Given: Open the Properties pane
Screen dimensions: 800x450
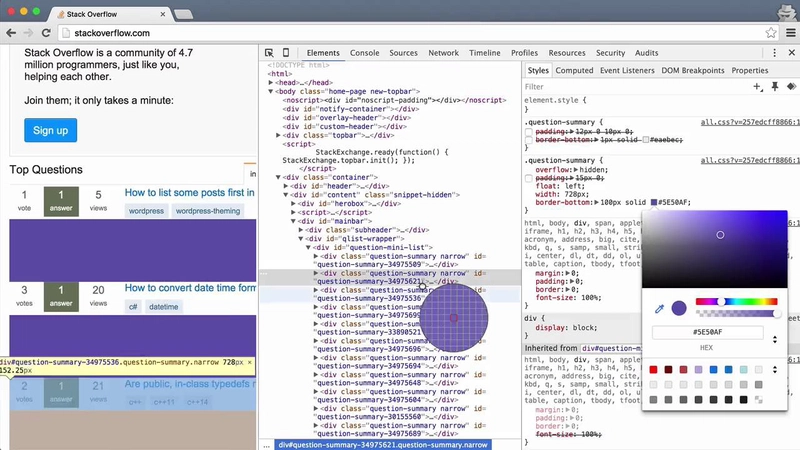Looking at the screenshot, I should 749,70.
